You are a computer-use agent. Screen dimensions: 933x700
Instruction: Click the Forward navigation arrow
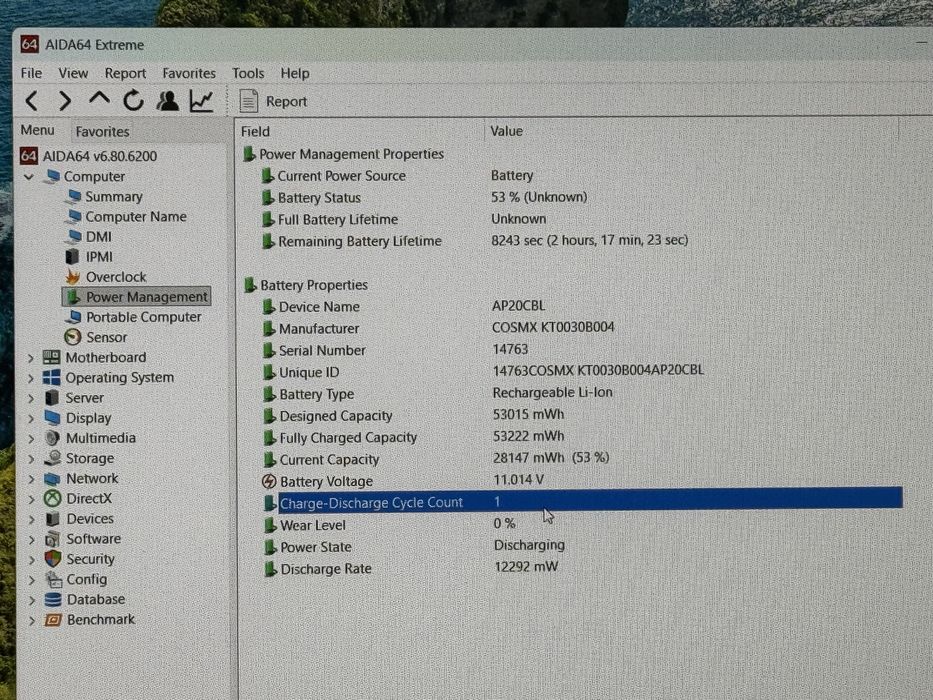[x=65, y=101]
